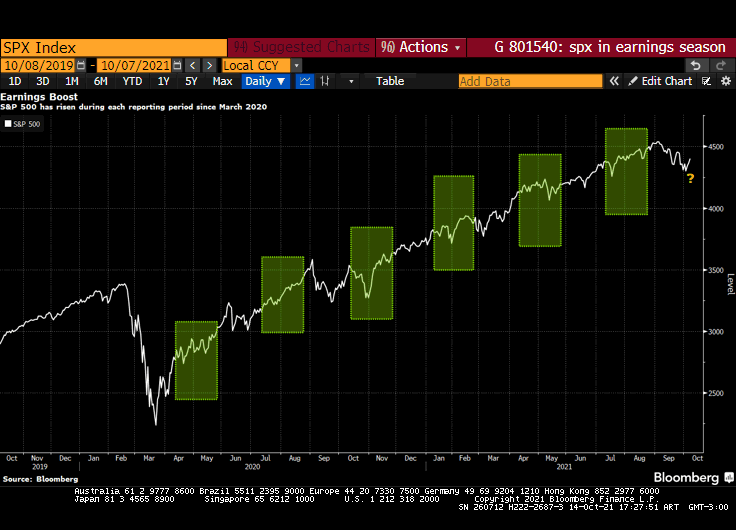Select the line chart type icon
The height and width of the screenshot is (530, 736).
(305, 81)
